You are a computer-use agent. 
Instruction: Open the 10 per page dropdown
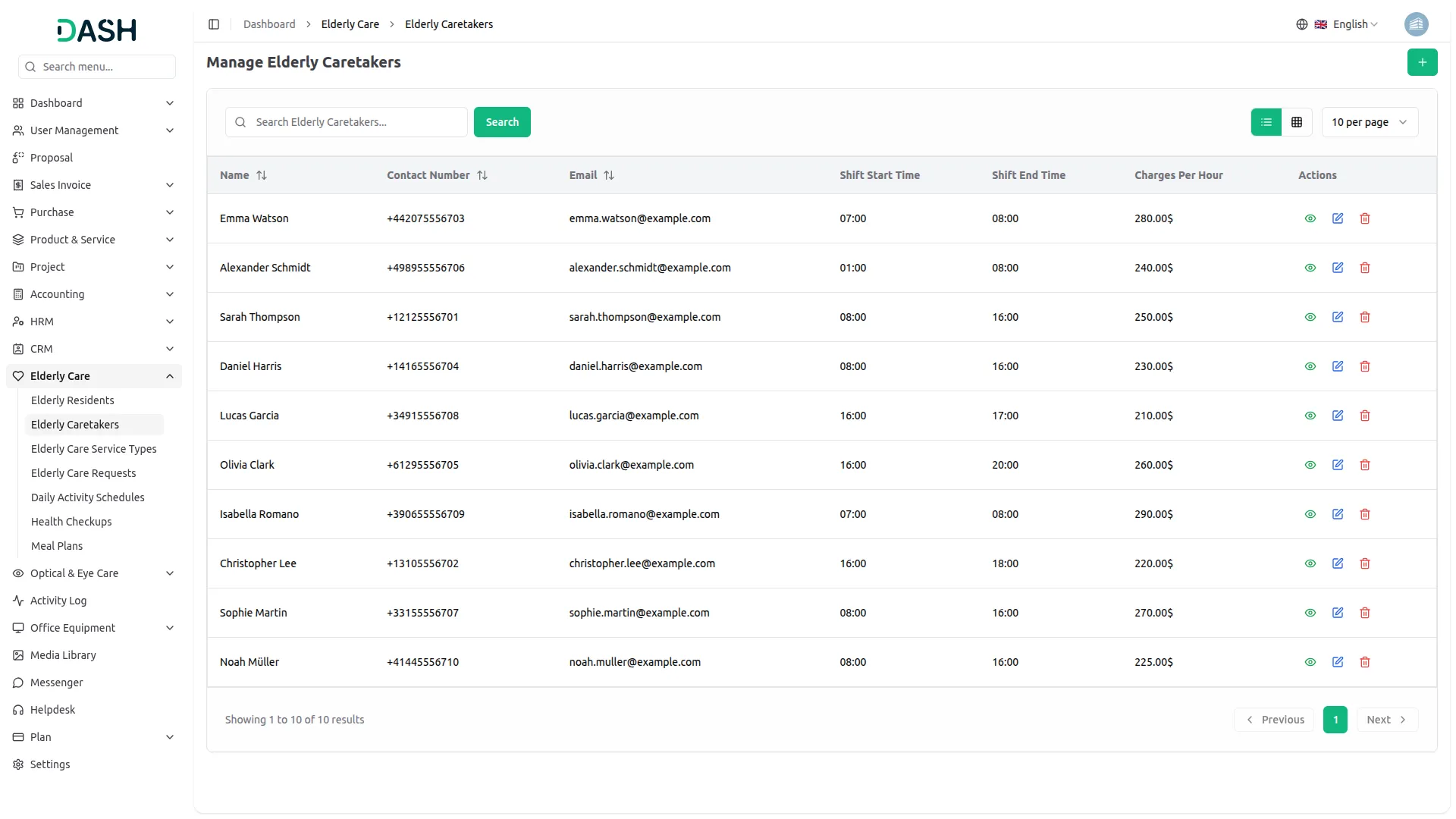coord(1370,122)
